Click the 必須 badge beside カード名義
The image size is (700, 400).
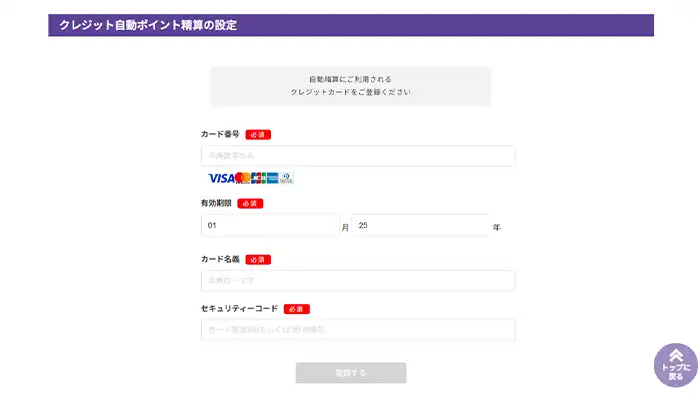[x=258, y=259]
